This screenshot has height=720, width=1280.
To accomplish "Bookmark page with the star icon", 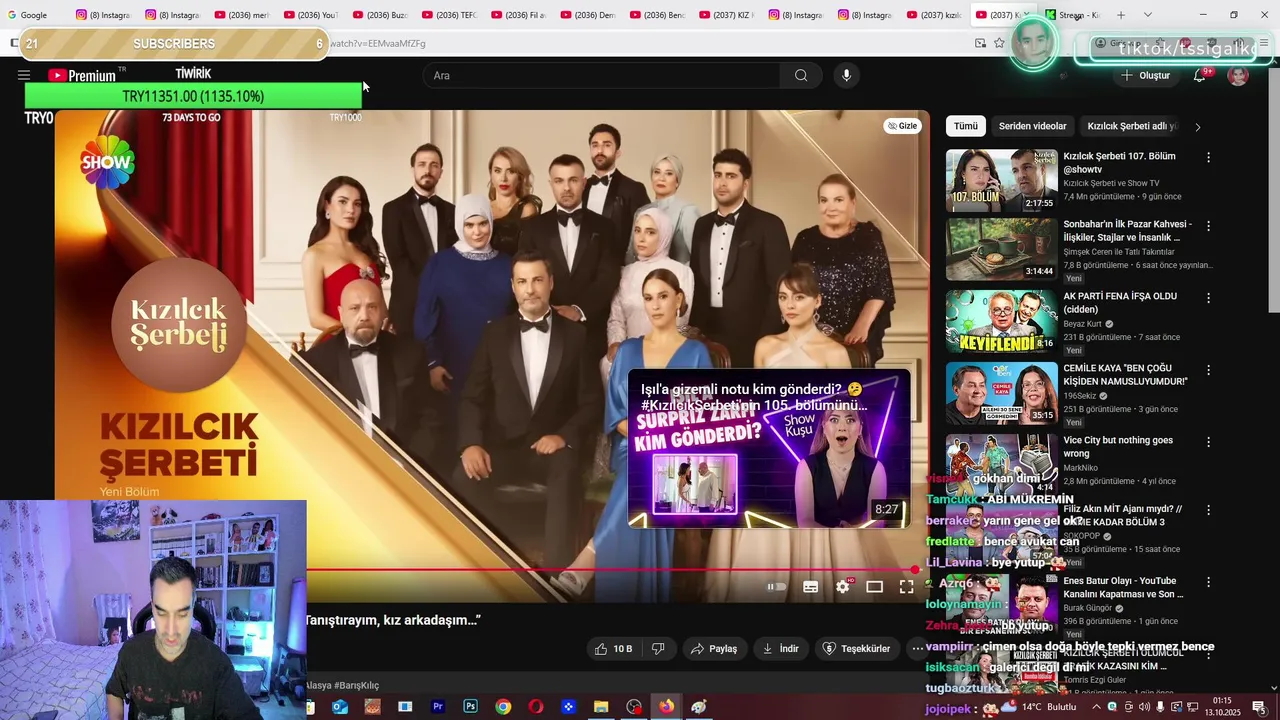I will (x=999, y=43).
